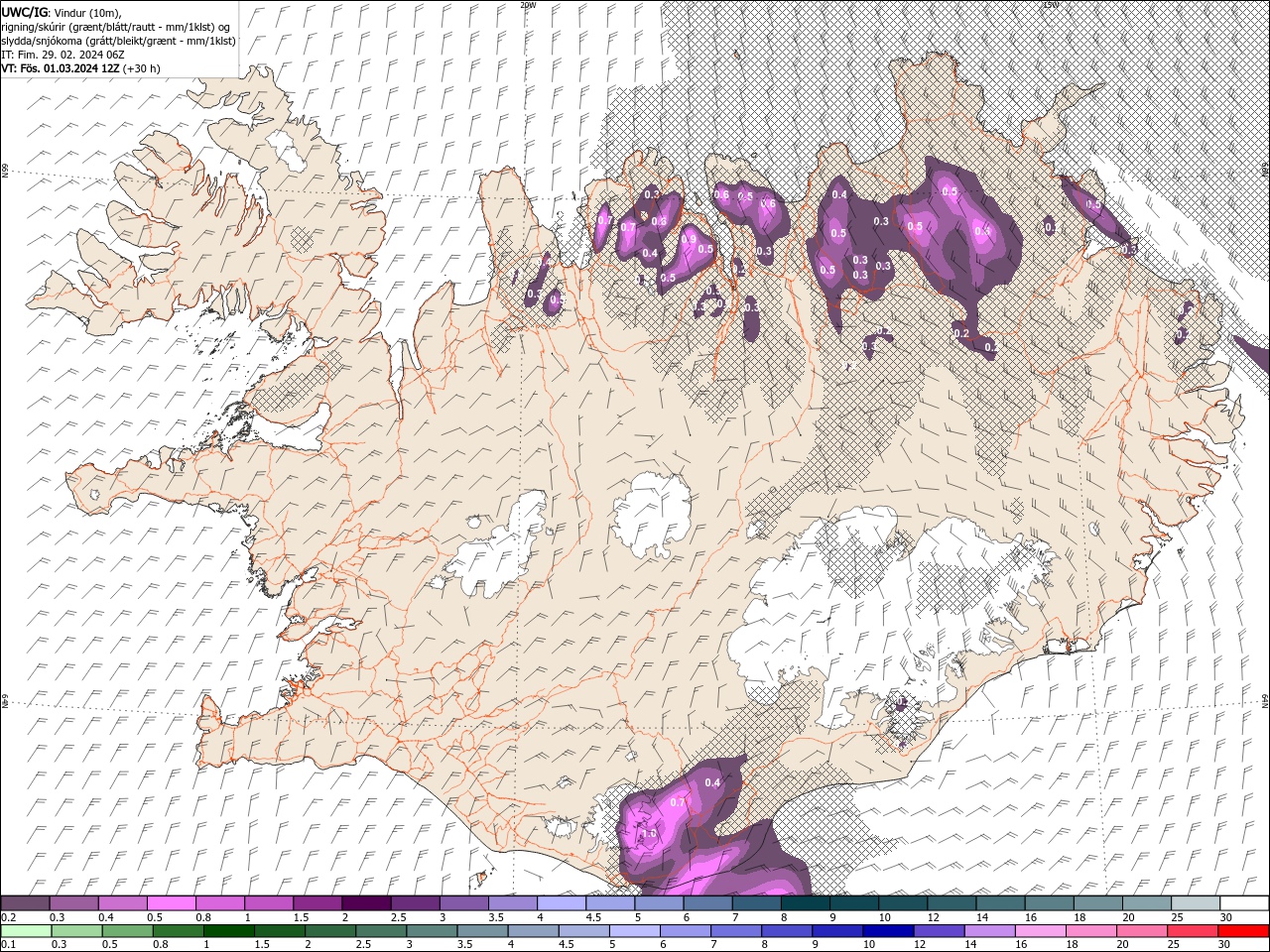Click the '0.2' label on upper legend
The height and width of the screenshot is (952, 1270).
click(x=8, y=917)
